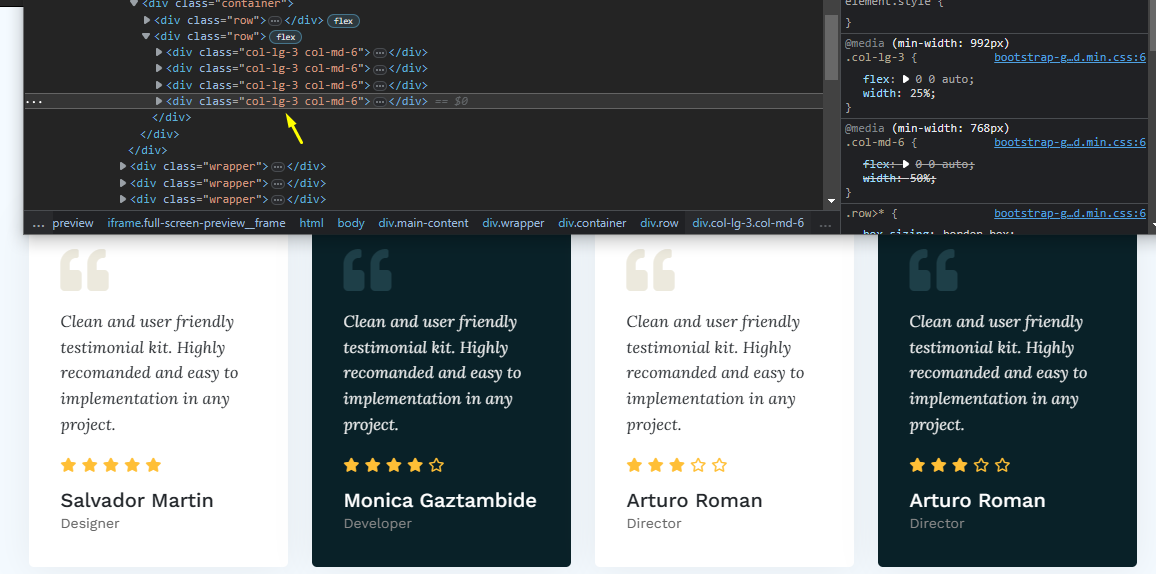Select the div.col-lg-3.col-md-6 breadcrumb

[x=748, y=223]
